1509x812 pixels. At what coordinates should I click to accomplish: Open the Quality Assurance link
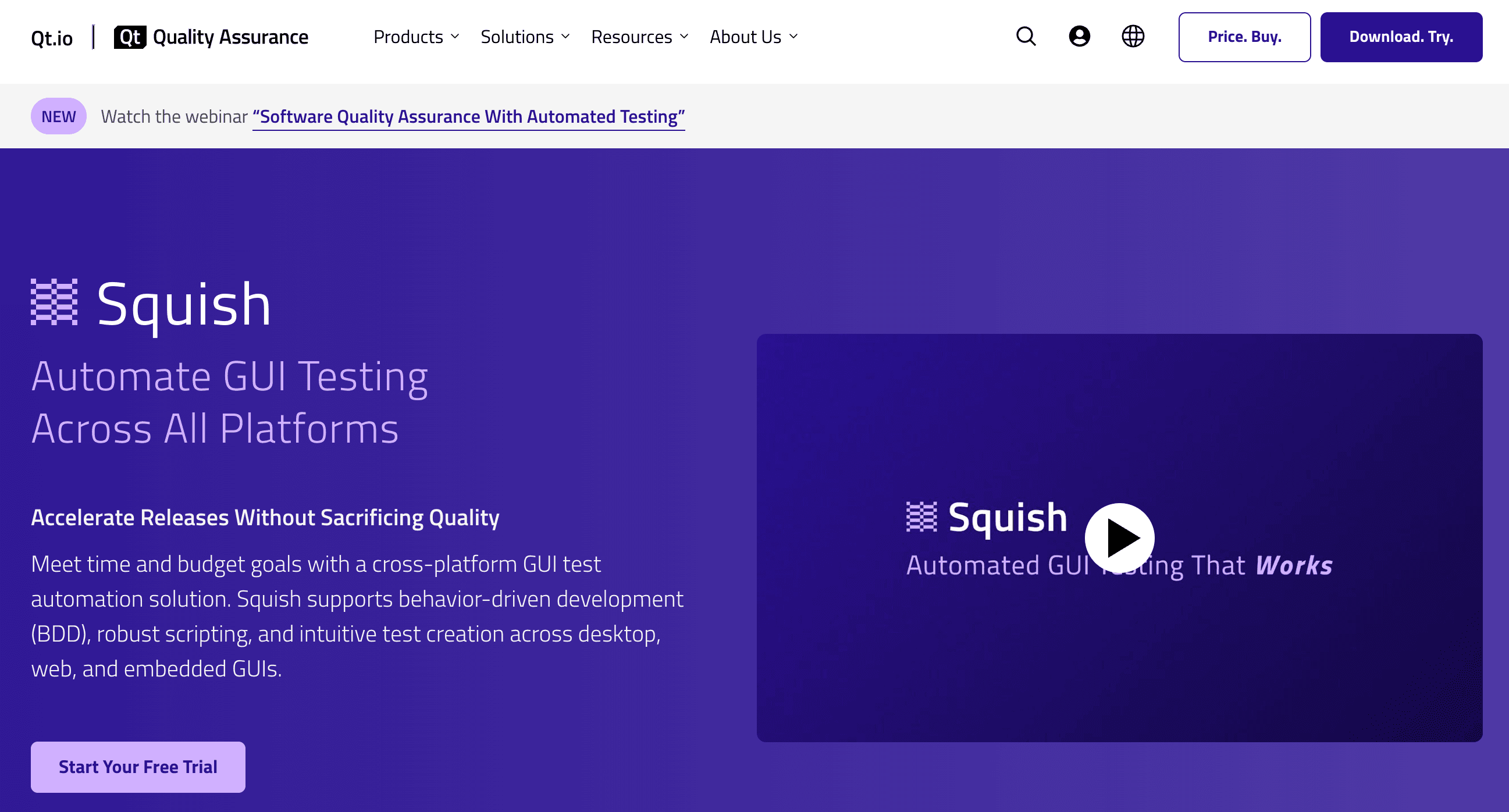coord(230,37)
